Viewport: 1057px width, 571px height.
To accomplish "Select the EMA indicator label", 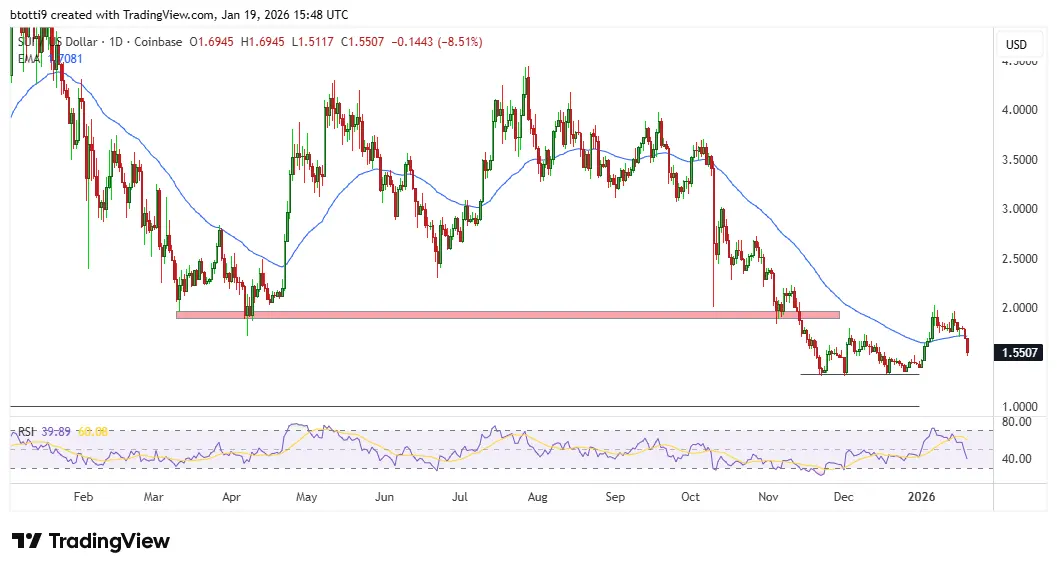I will tap(28, 59).
